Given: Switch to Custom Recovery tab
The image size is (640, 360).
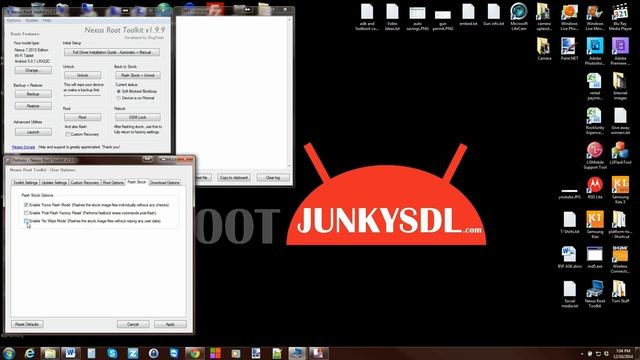Looking at the screenshot, I should click(85, 182).
